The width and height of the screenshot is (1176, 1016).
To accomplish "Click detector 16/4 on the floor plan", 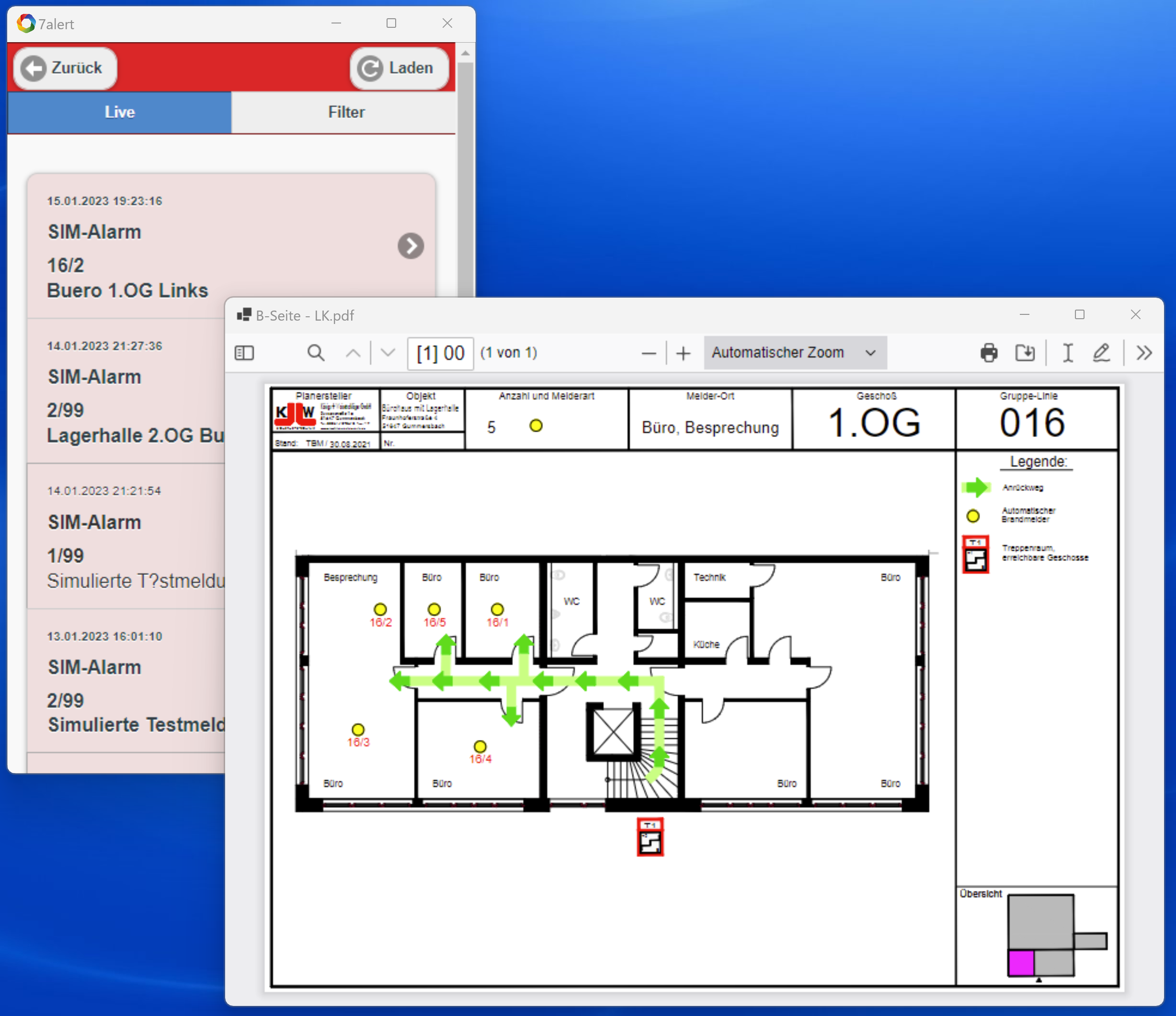I will click(x=480, y=746).
